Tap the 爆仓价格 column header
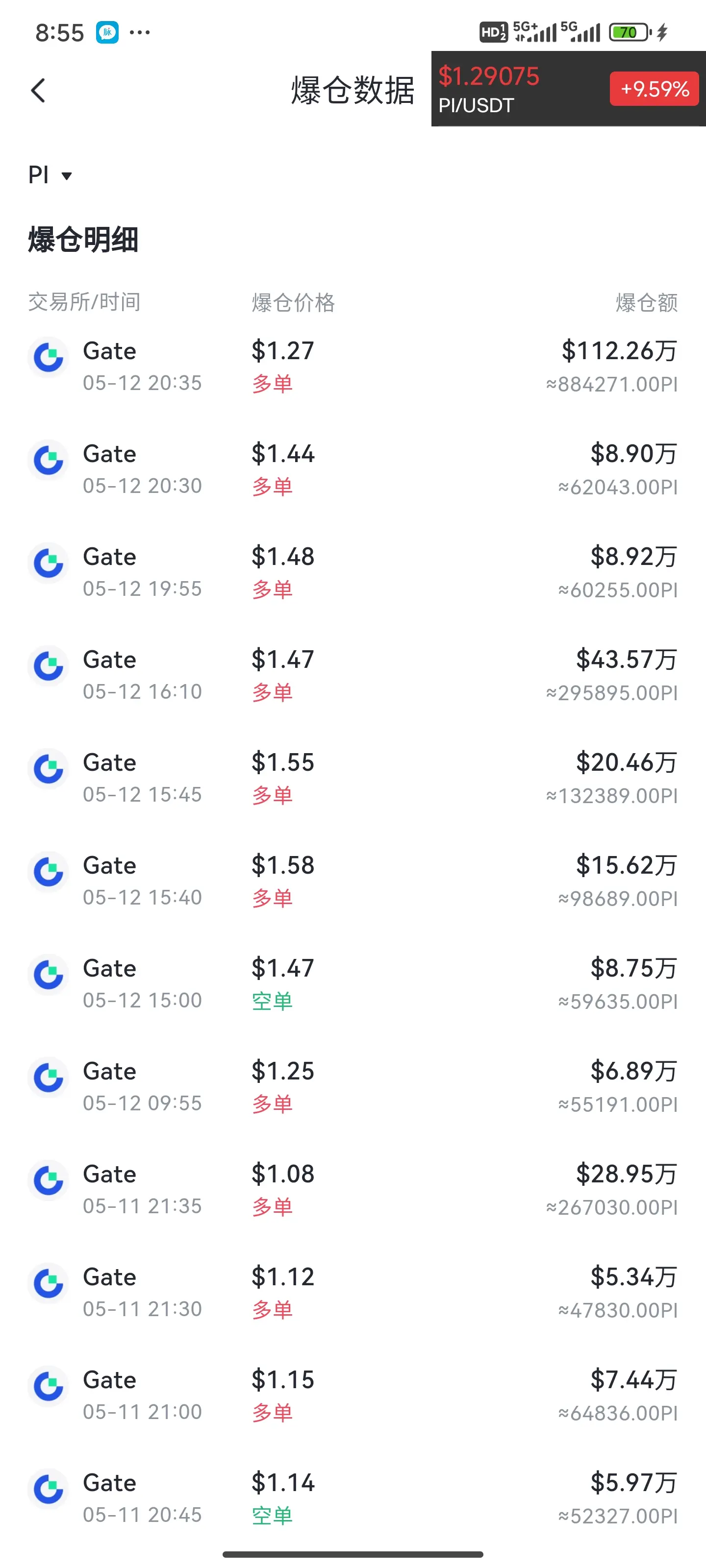The width and height of the screenshot is (706, 1568). 293,302
